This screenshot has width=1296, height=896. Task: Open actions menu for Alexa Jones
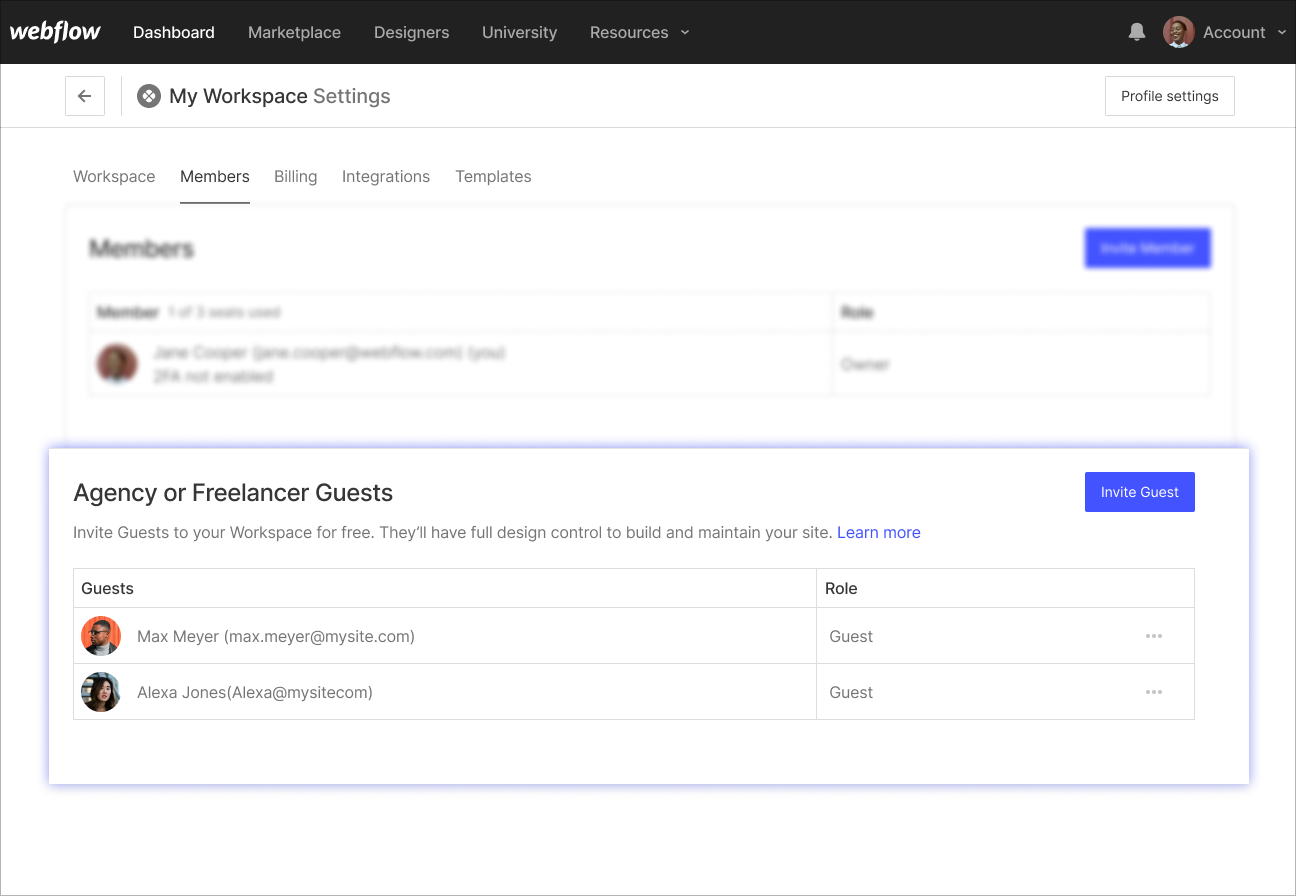coord(1154,691)
